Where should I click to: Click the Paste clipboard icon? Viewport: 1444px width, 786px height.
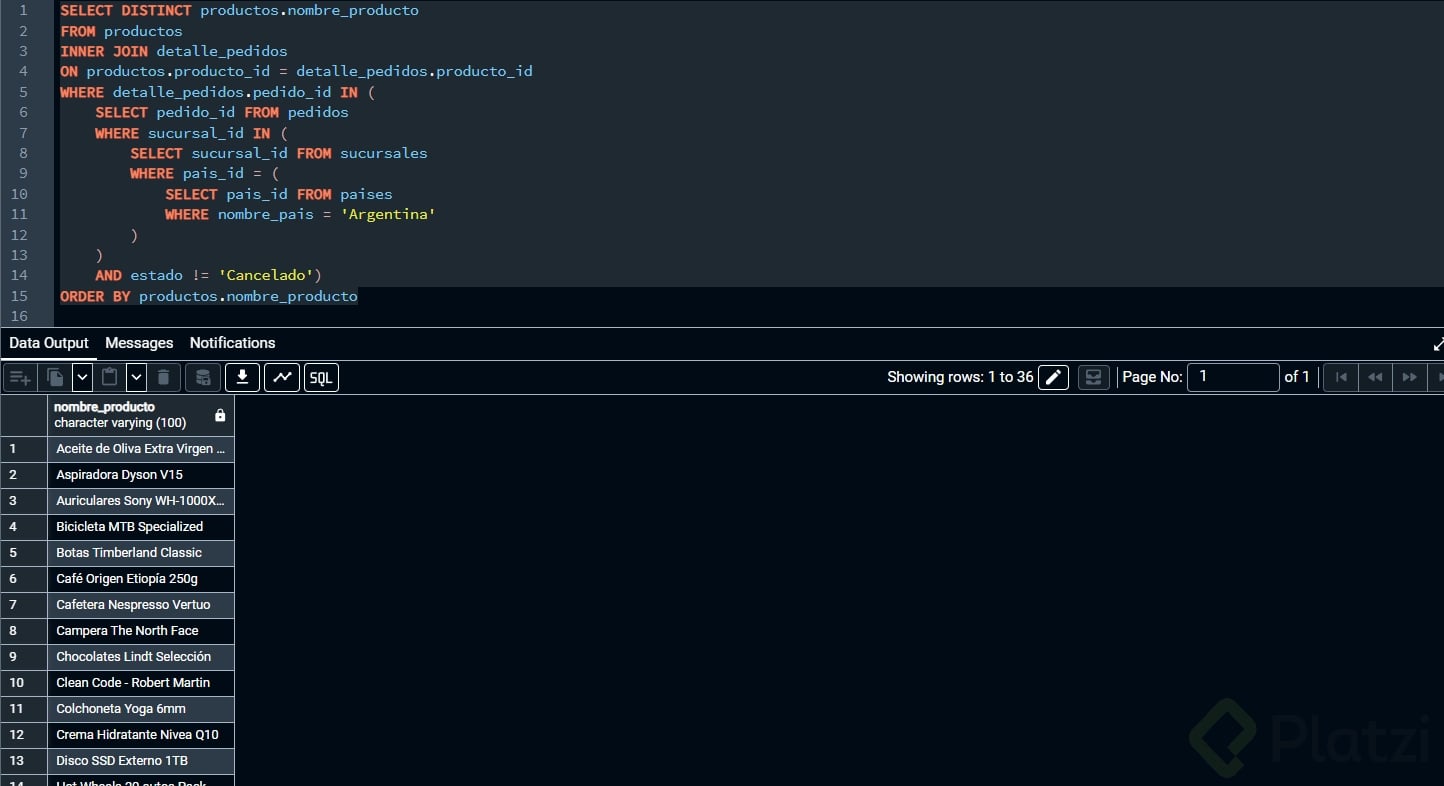click(x=110, y=377)
